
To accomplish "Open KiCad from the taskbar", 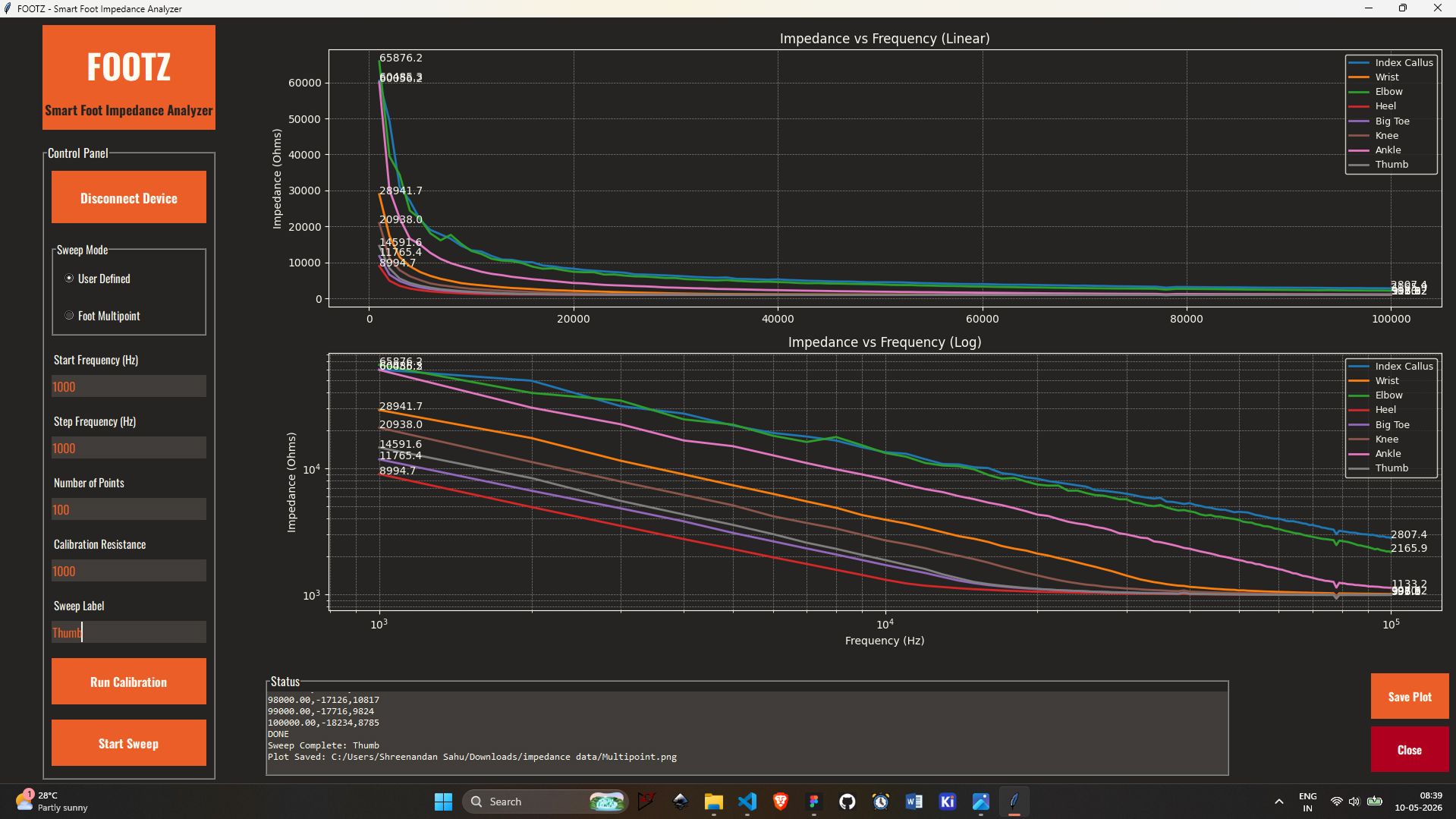I will (947, 802).
